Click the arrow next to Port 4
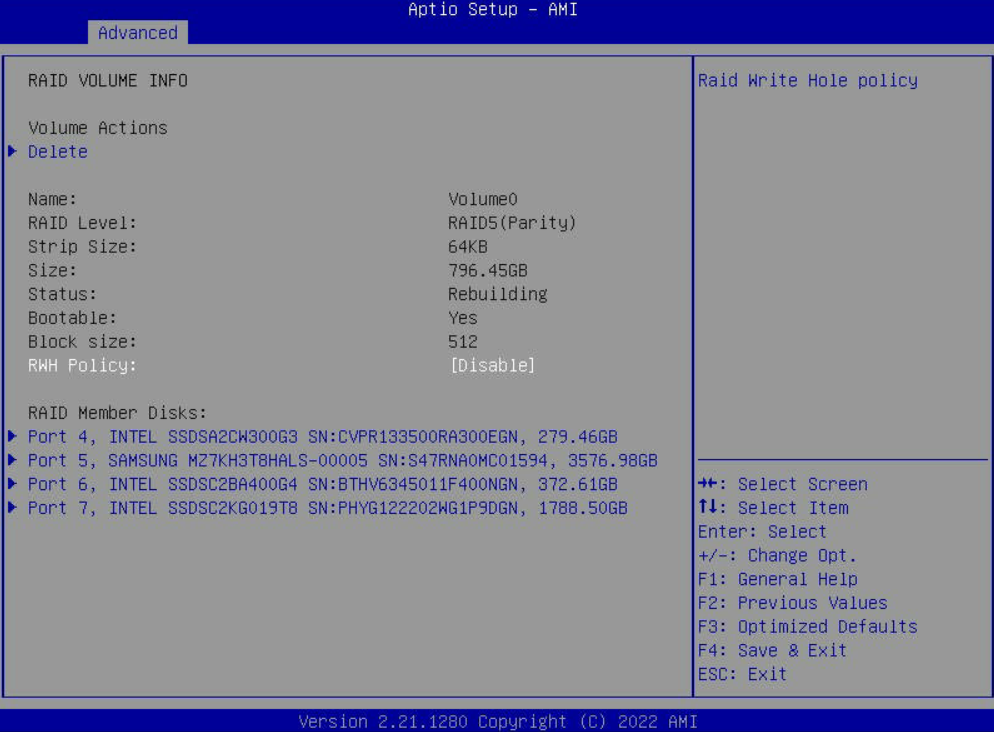The height and width of the screenshot is (732, 994). (12, 436)
